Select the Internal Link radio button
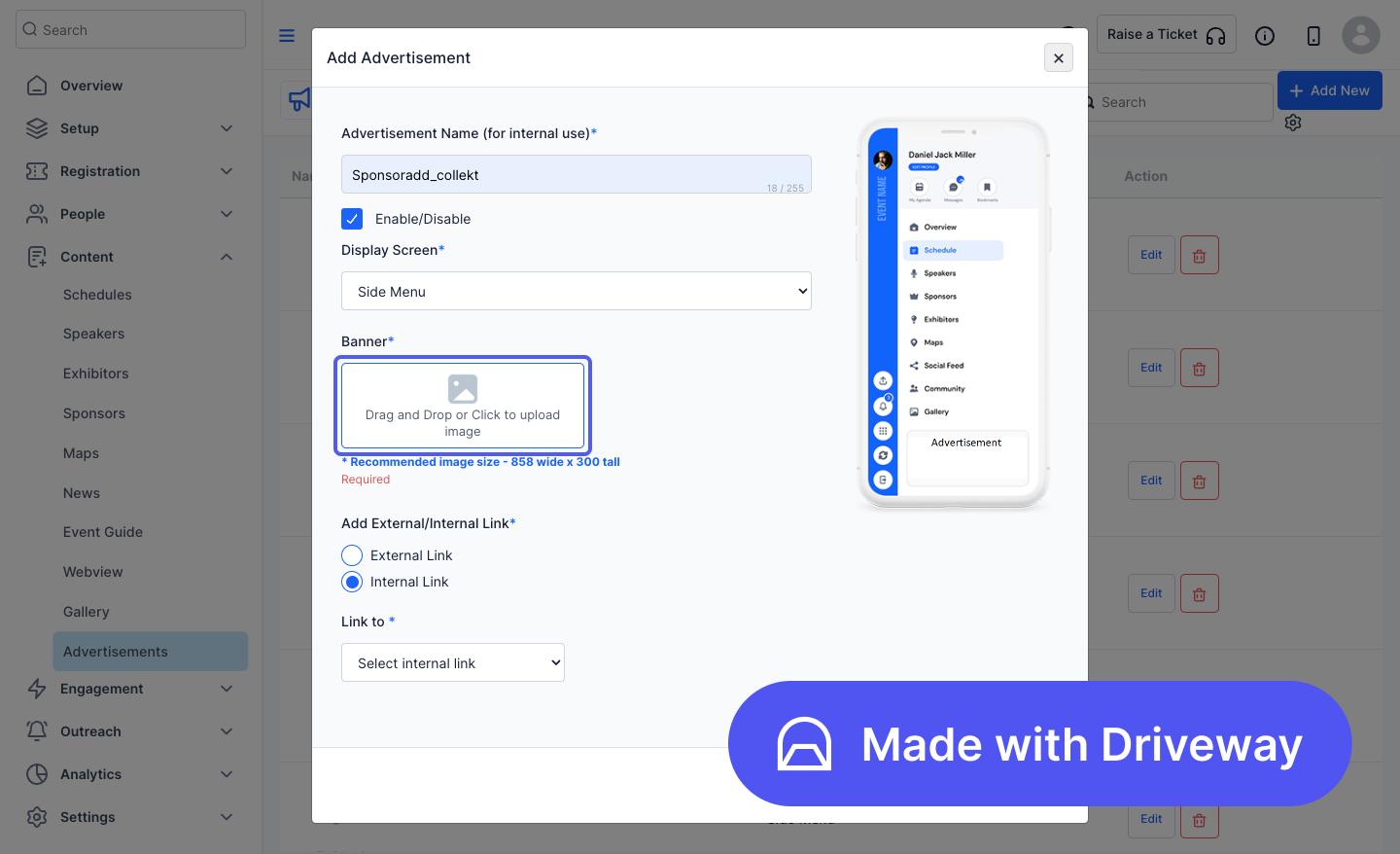 pos(352,582)
